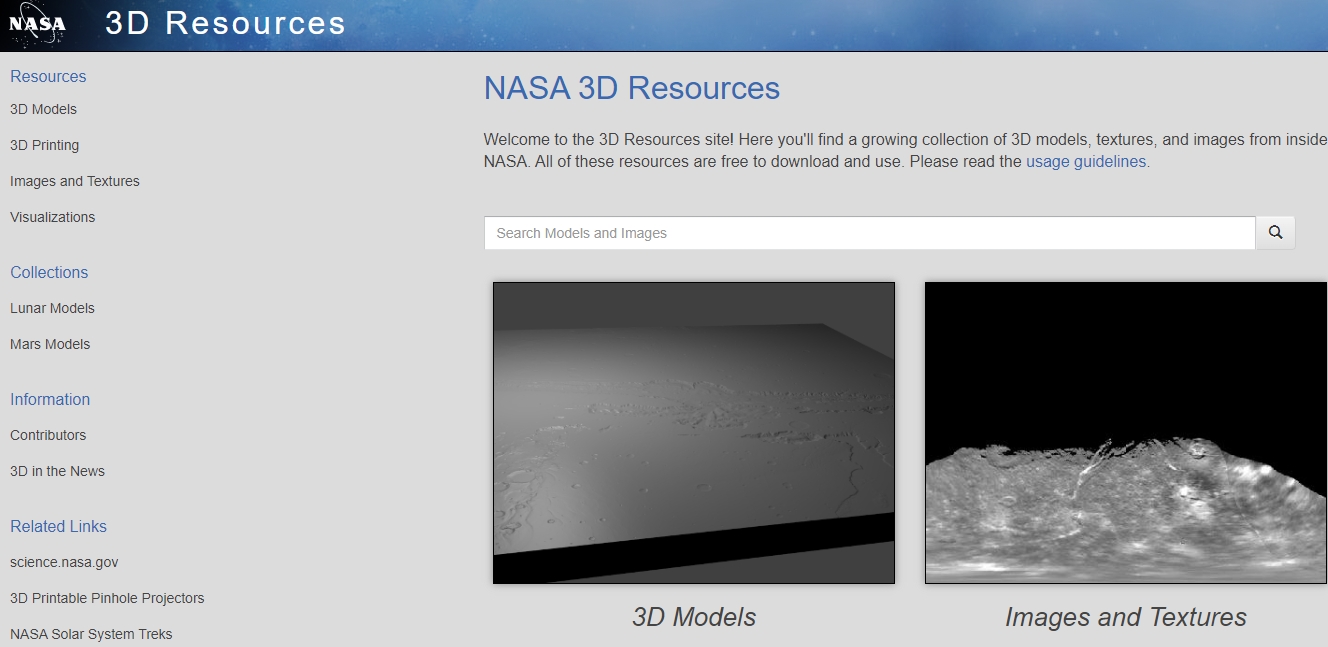The width and height of the screenshot is (1328, 647).
Task: Click the NASA 3D Resources heading
Action: (x=632, y=88)
